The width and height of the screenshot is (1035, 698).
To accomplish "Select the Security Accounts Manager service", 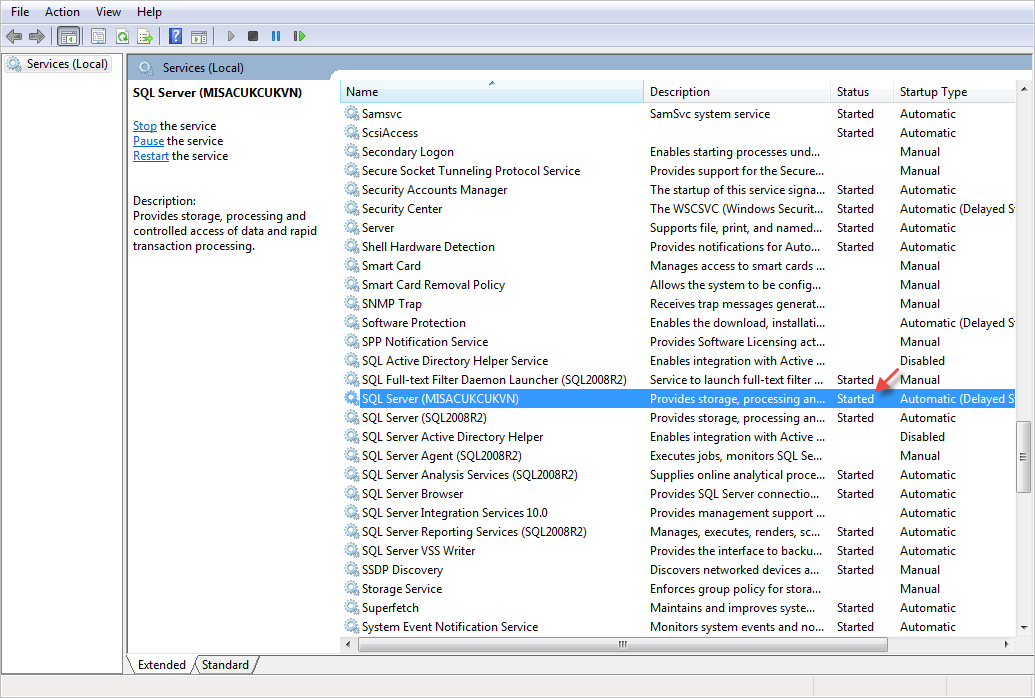I will [434, 190].
